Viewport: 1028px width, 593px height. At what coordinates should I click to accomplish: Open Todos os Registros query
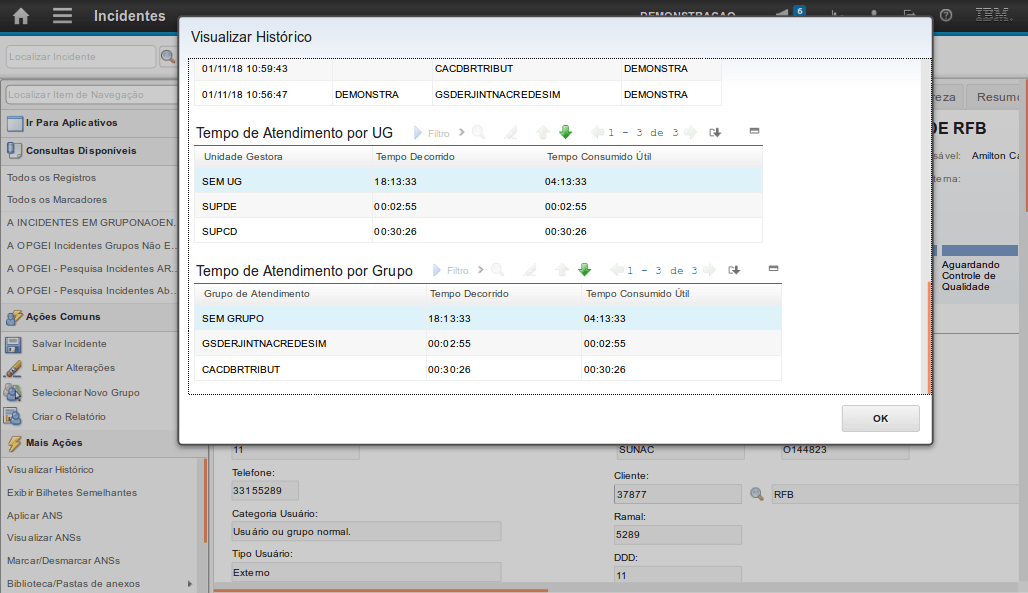[51, 178]
